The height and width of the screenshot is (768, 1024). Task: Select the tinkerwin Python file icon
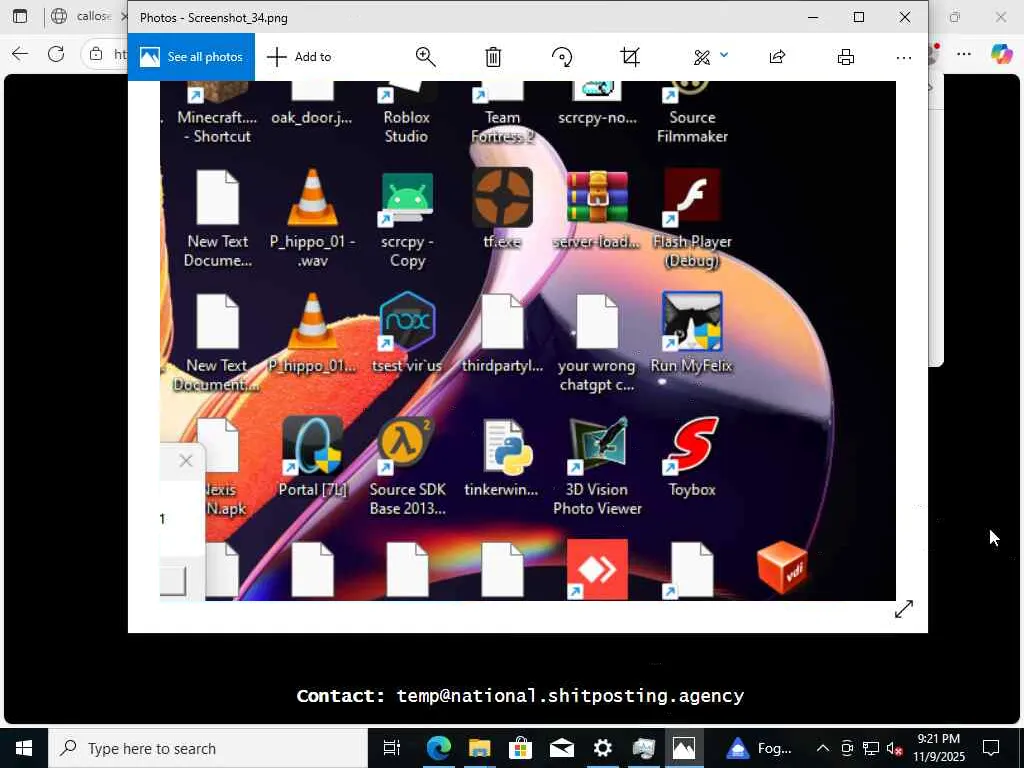pos(507,447)
